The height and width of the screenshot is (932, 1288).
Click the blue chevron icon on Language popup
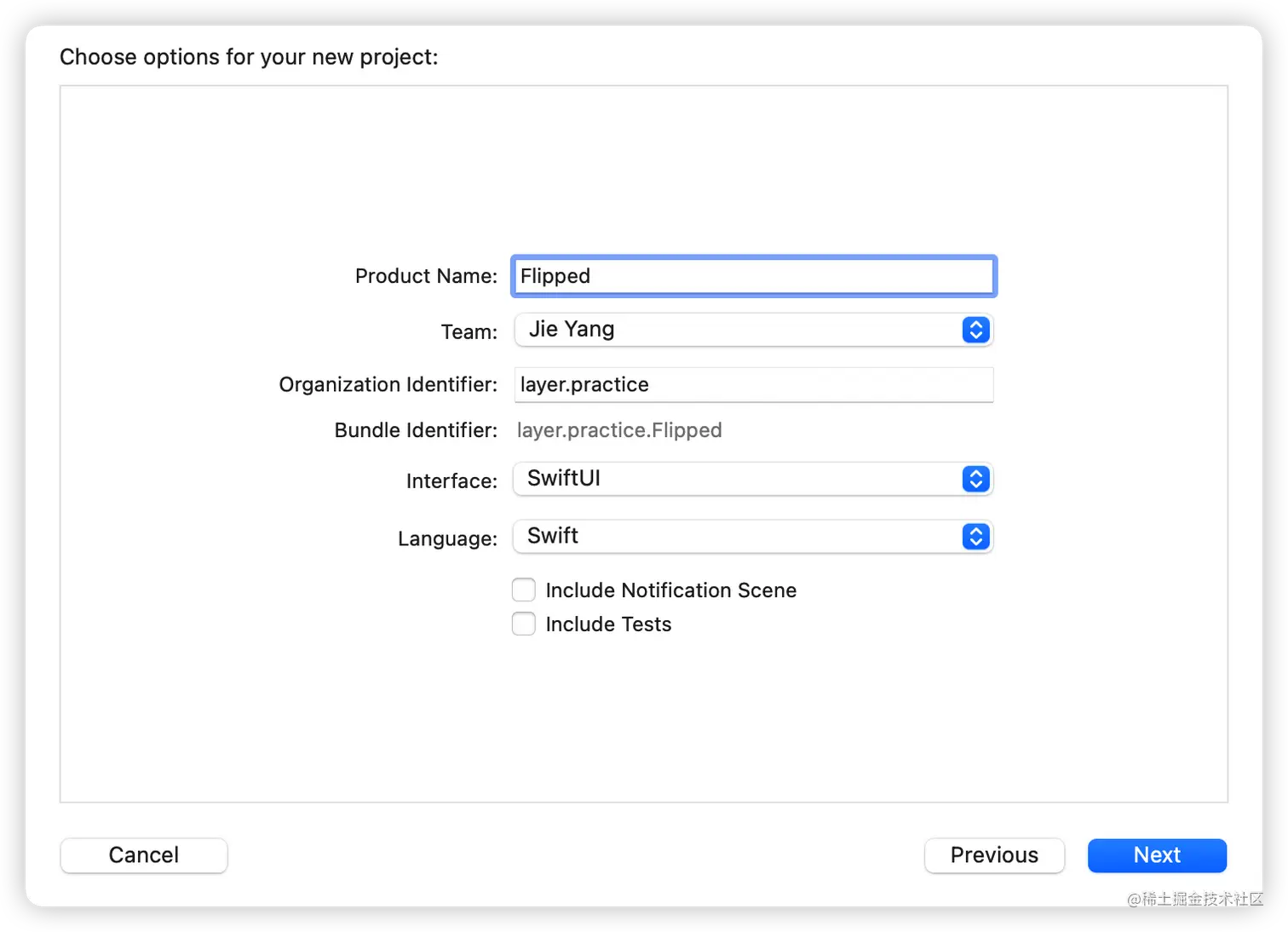coord(975,537)
